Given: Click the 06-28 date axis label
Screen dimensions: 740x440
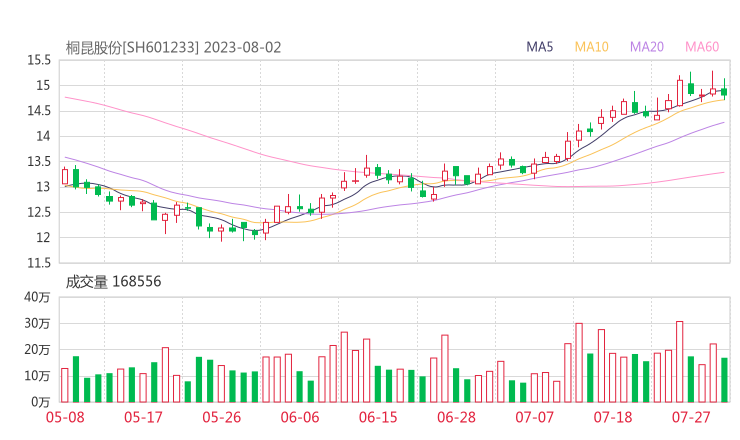Looking at the screenshot, I should coord(456,417).
